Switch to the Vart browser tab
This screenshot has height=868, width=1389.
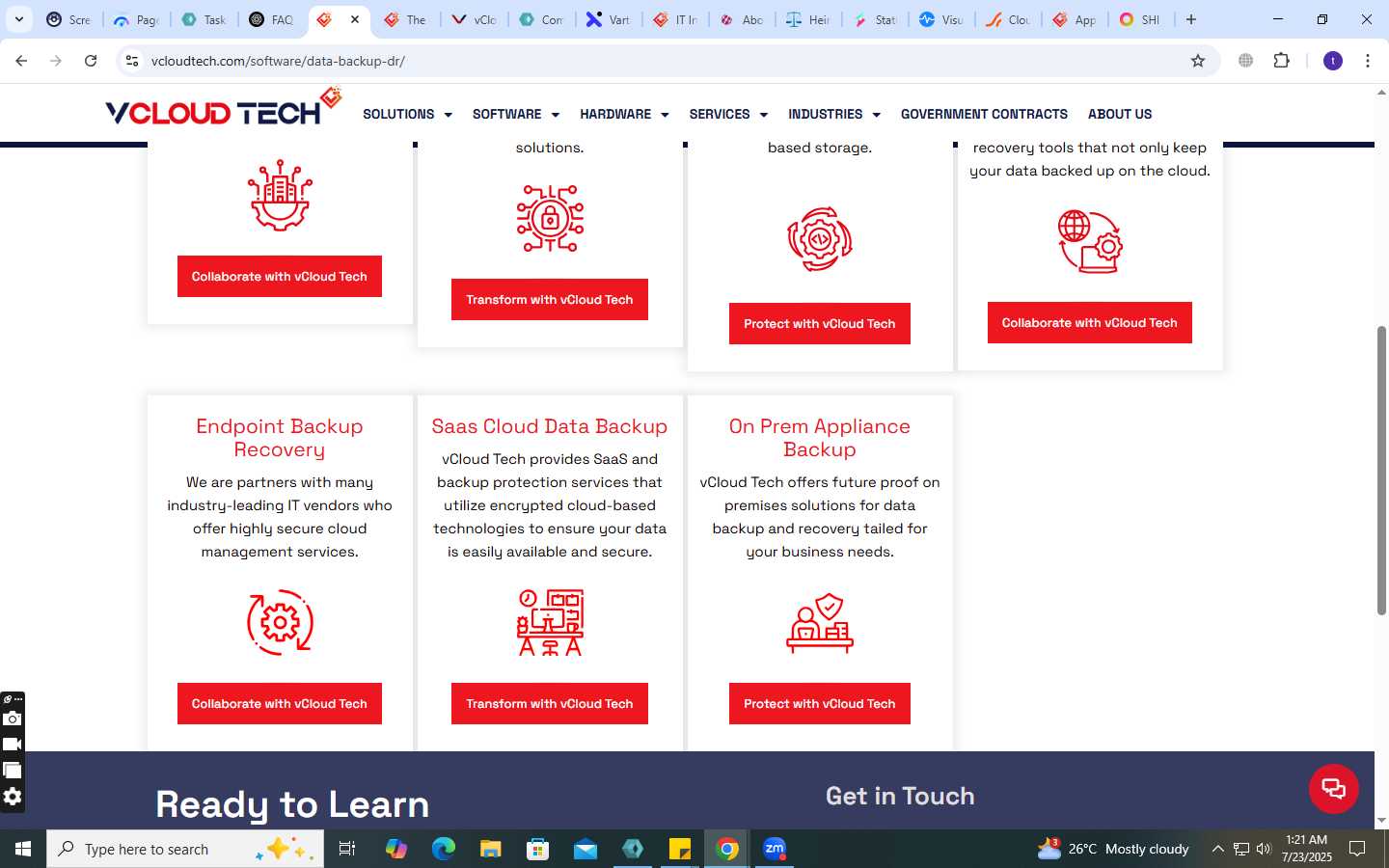609,19
